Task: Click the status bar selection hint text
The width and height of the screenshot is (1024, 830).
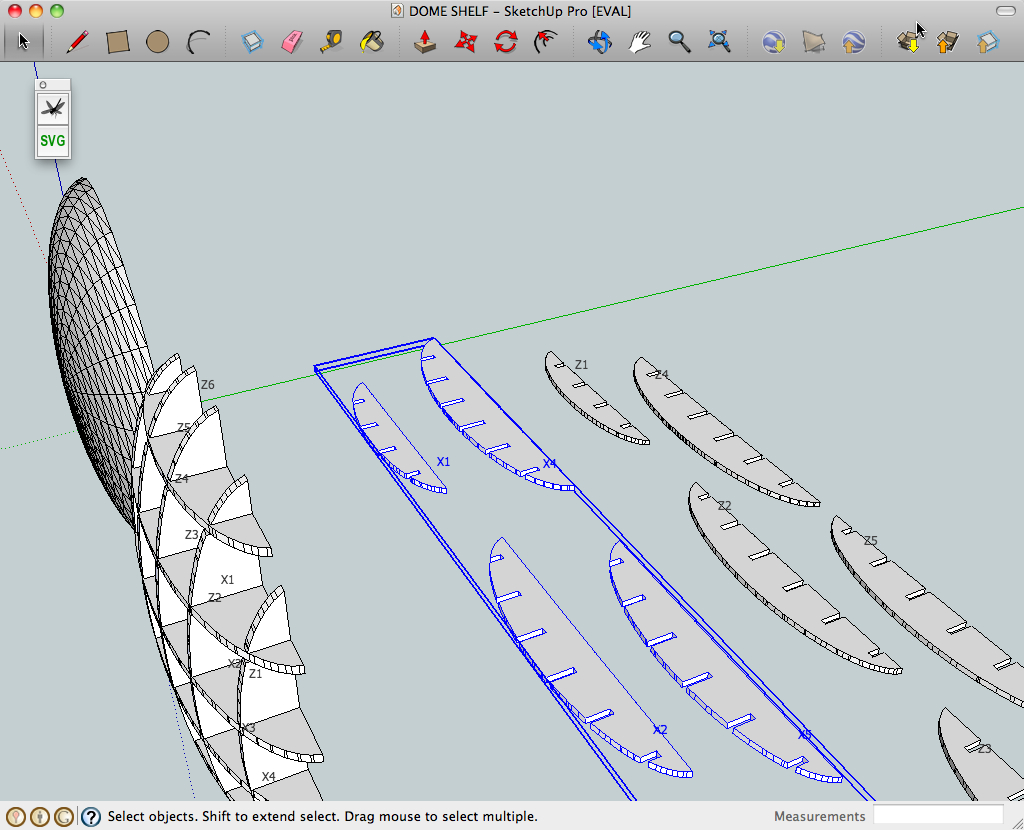Action: click(x=323, y=816)
